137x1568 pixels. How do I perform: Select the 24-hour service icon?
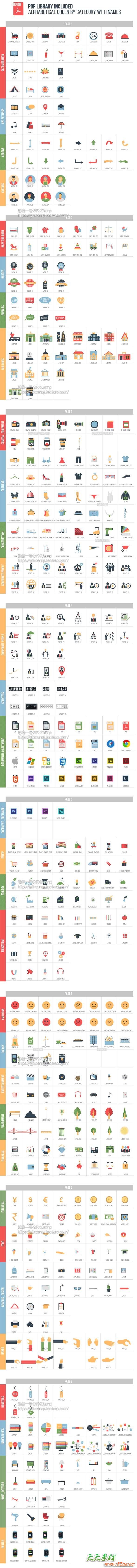[x=93, y=36]
